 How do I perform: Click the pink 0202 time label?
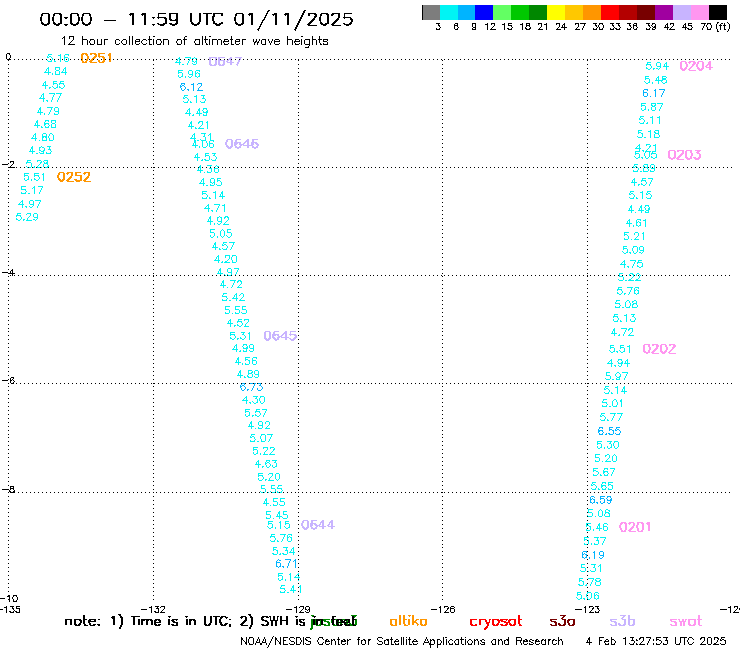tap(659, 349)
